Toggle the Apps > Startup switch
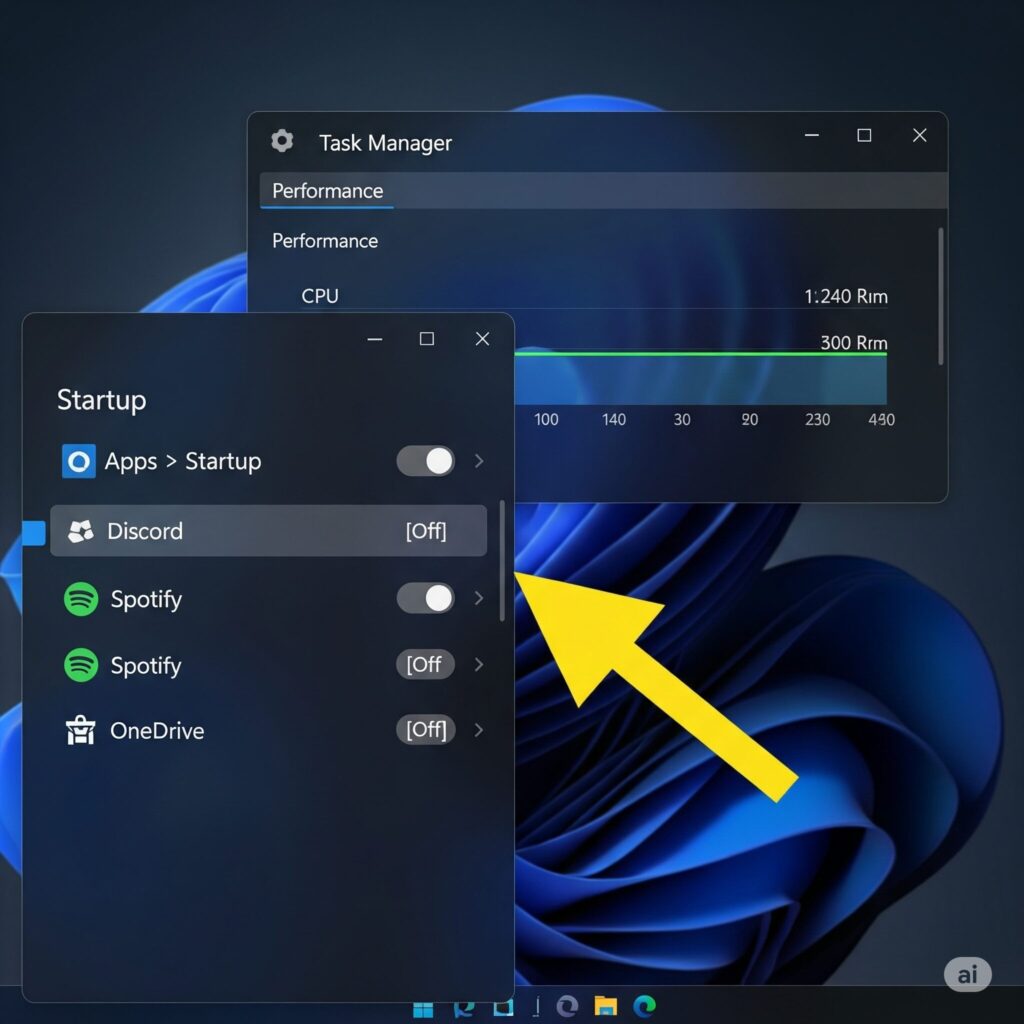This screenshot has height=1024, width=1024. [425, 461]
